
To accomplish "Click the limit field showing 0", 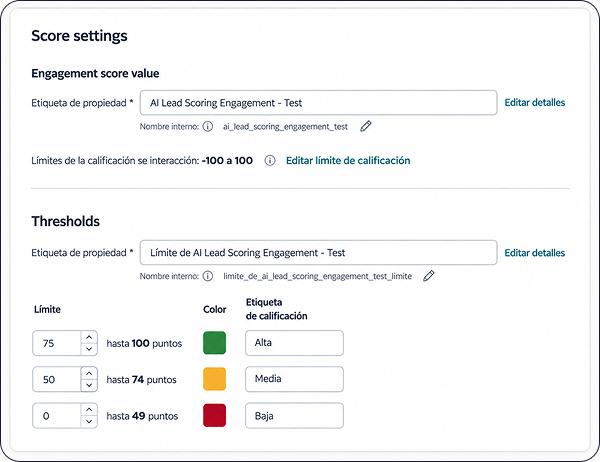I will coord(57,416).
